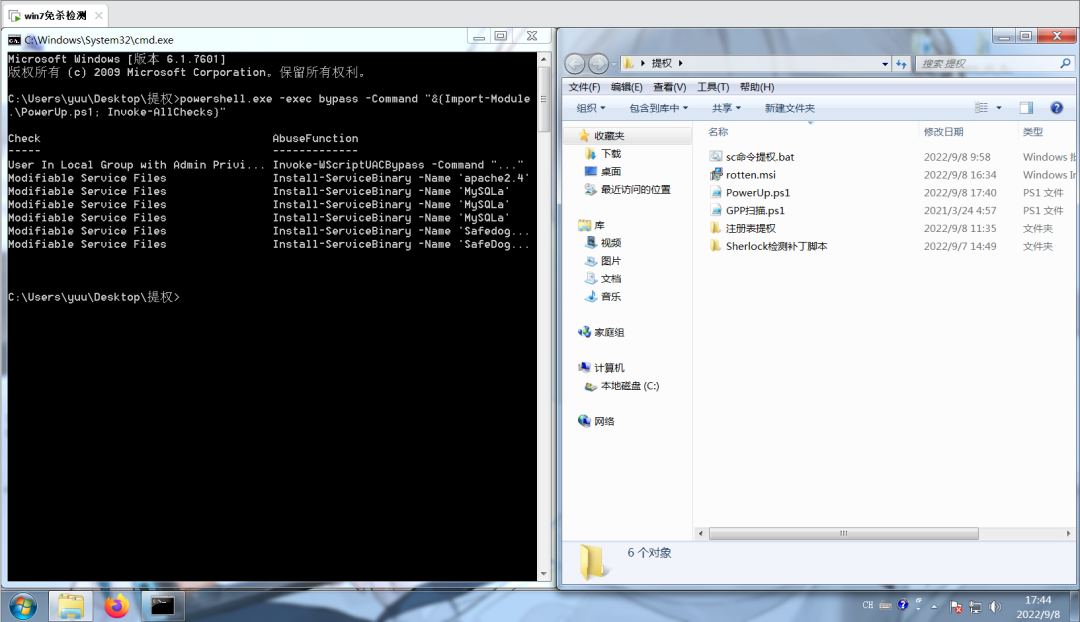Switch input method via CH language indicator
Screen dimensions: 1080x622
[x=868, y=604]
